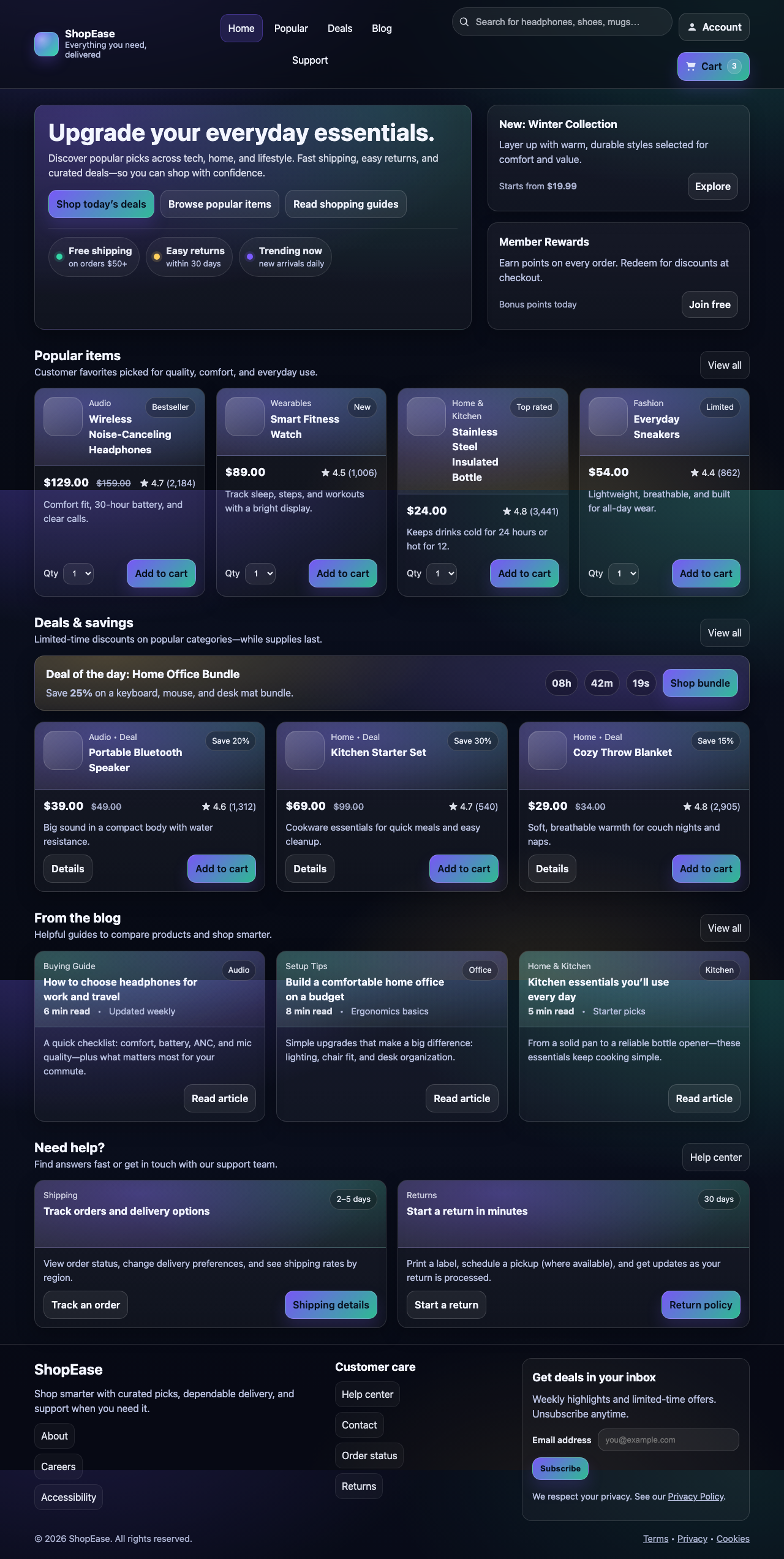This screenshot has width=784, height=1559.
Task: Open the shopping cart icon in the header
Action: pyautogui.click(x=690, y=66)
